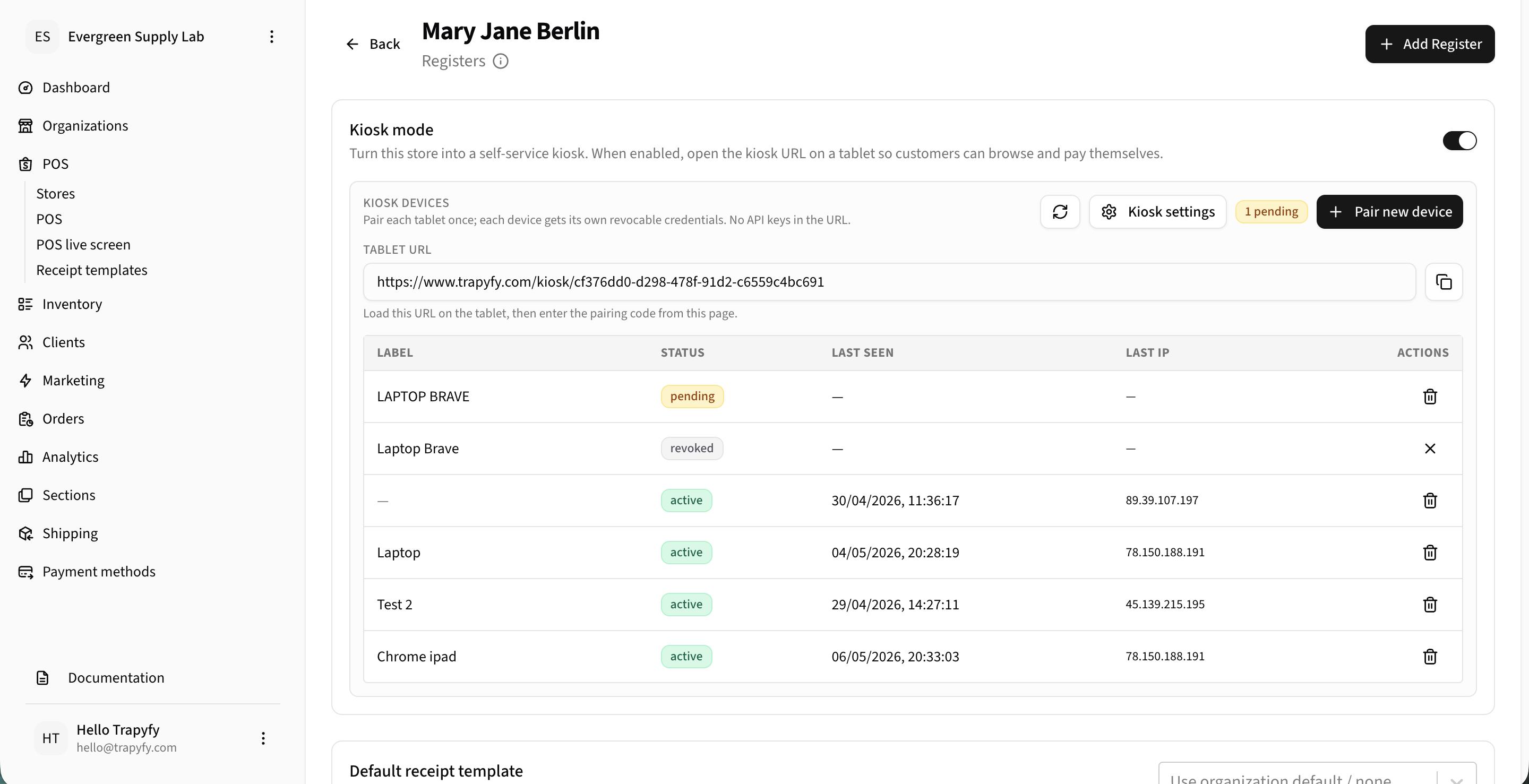Click the revoked status badge
The height and width of the screenshot is (784, 1529).
pos(691,449)
